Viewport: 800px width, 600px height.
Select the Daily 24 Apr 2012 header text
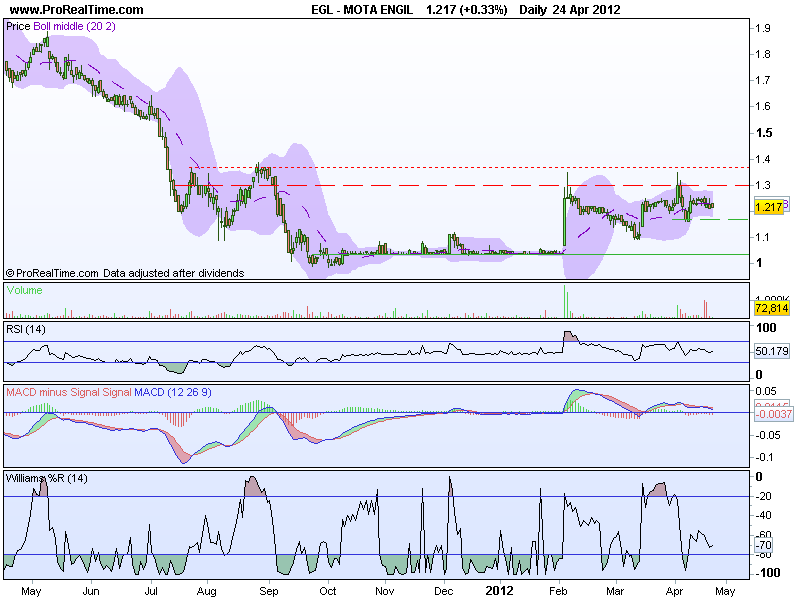click(x=570, y=10)
